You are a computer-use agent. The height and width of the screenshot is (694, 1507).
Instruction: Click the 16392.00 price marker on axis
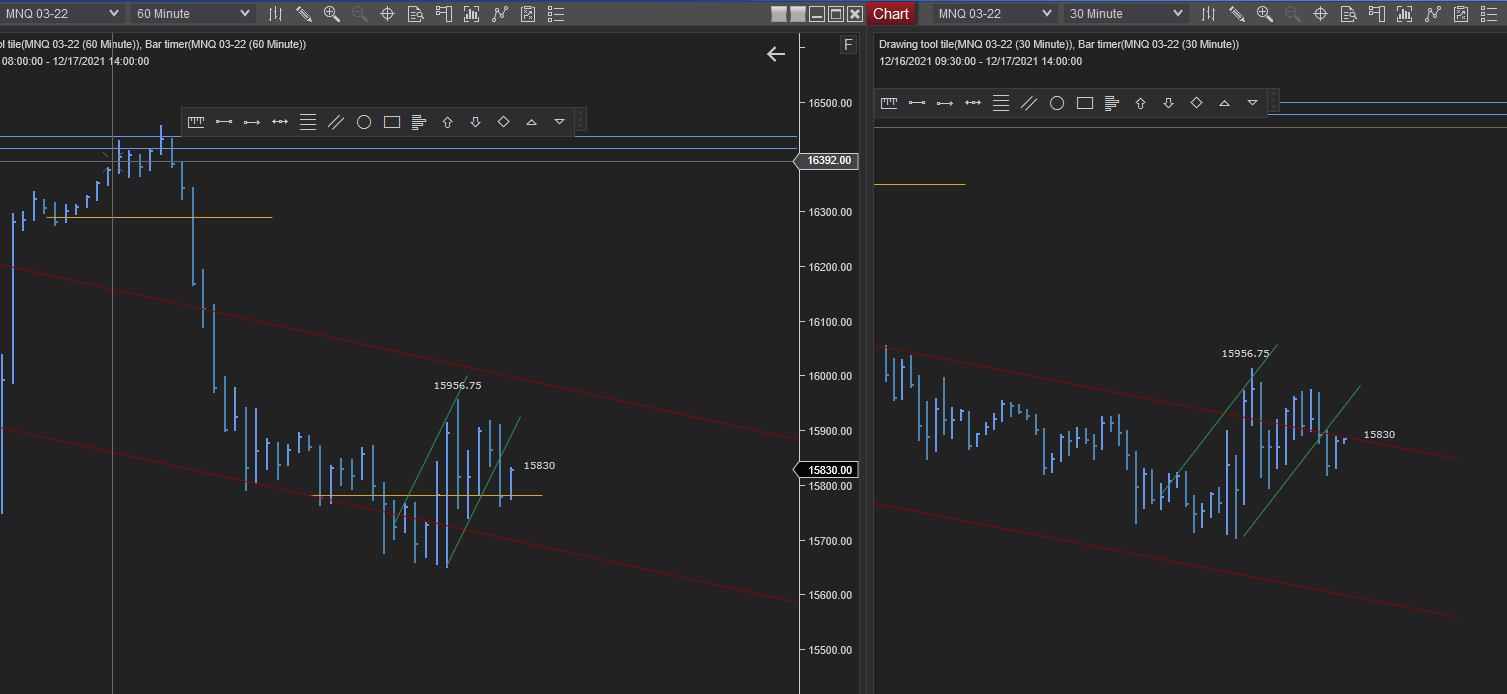pyautogui.click(x=827, y=160)
